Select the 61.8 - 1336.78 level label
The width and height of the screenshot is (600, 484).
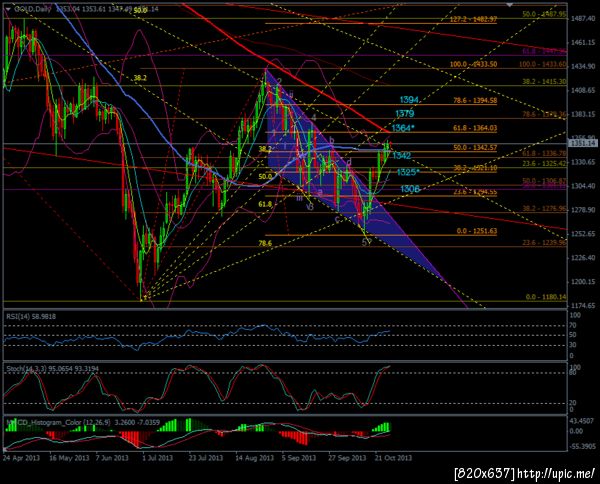pos(544,153)
